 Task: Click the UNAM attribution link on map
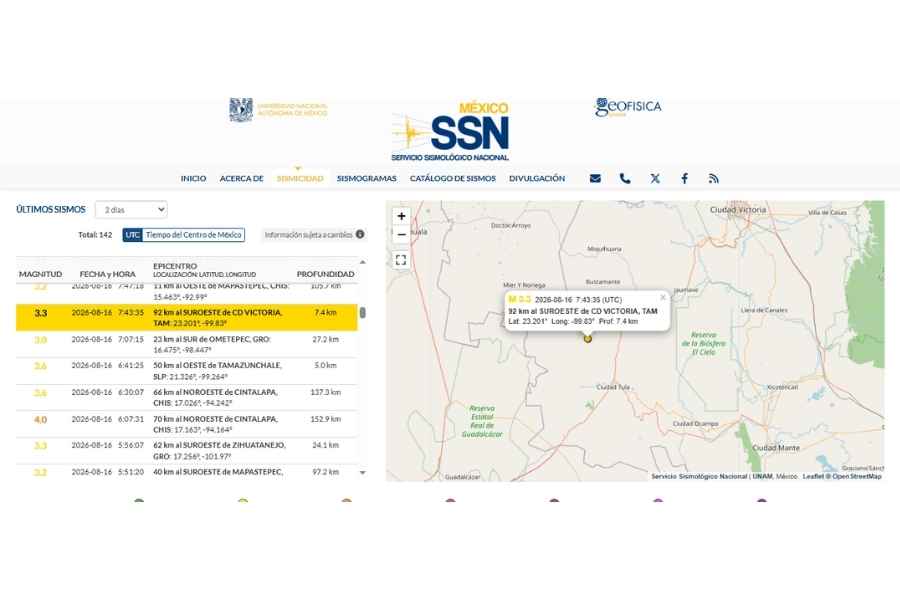[x=763, y=477]
